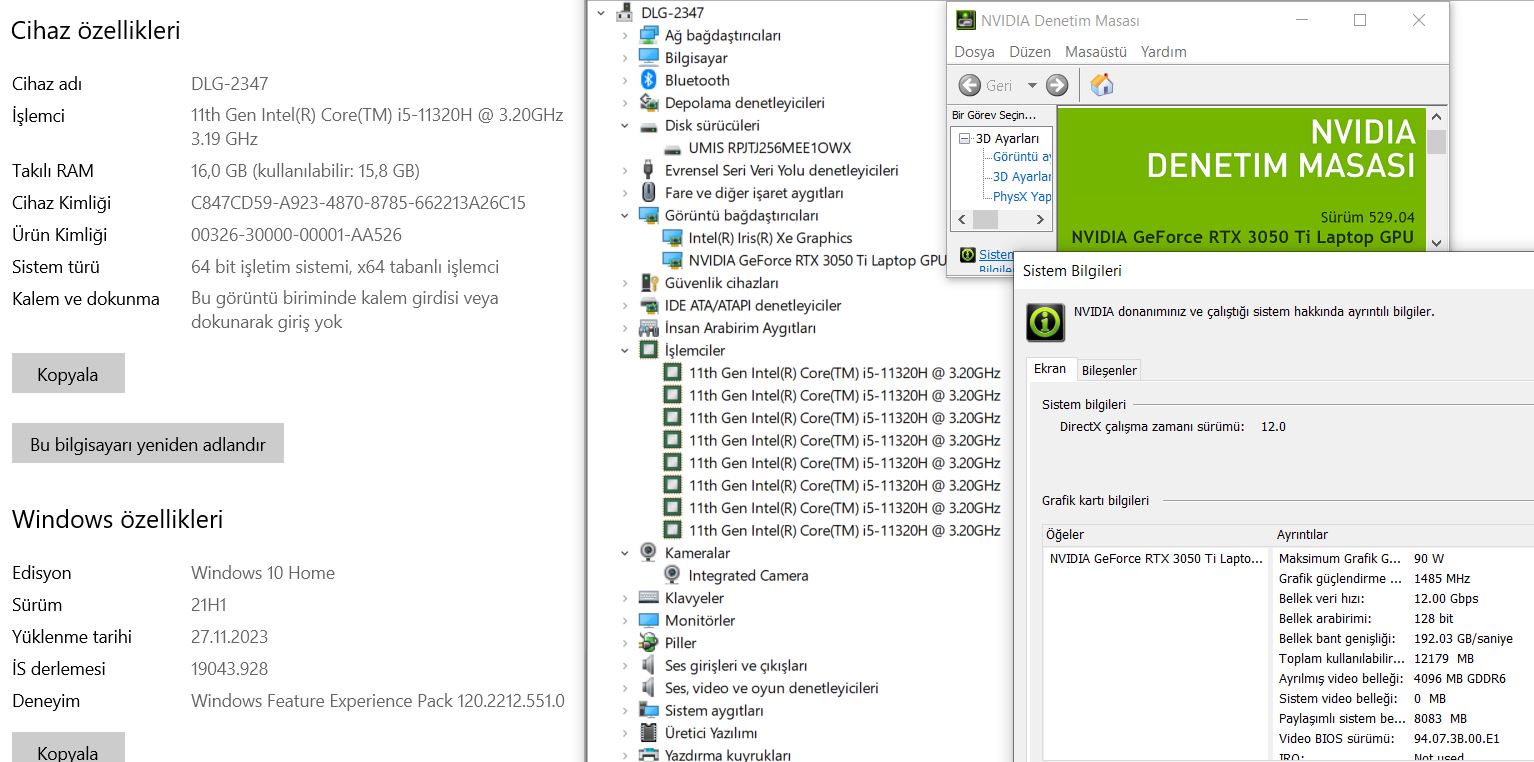Select the Maksimum Grafik G... 90 W row
Viewport: 1534px width, 762px height.
(1404, 558)
